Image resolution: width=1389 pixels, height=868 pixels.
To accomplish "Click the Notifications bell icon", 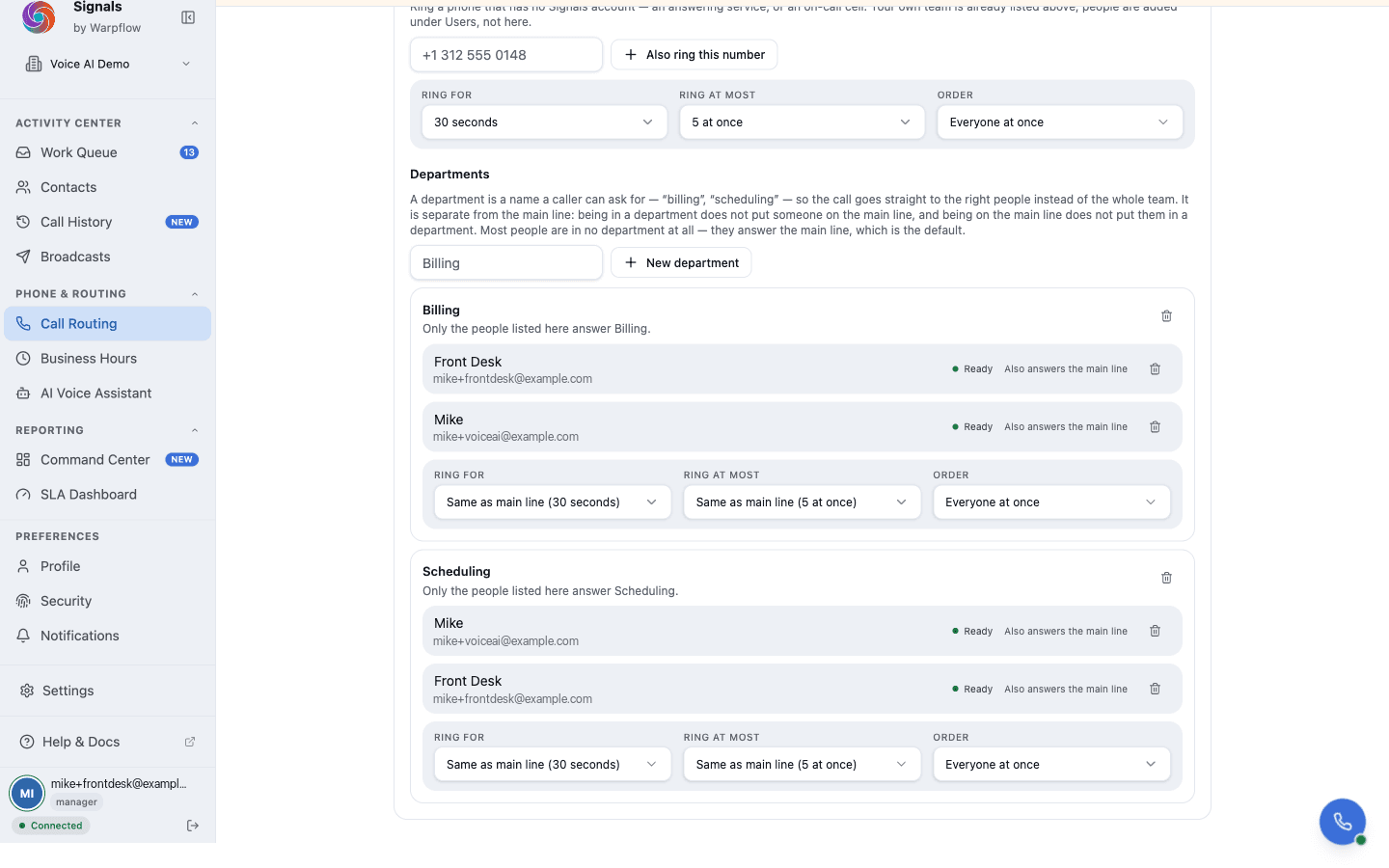I will coord(23,636).
